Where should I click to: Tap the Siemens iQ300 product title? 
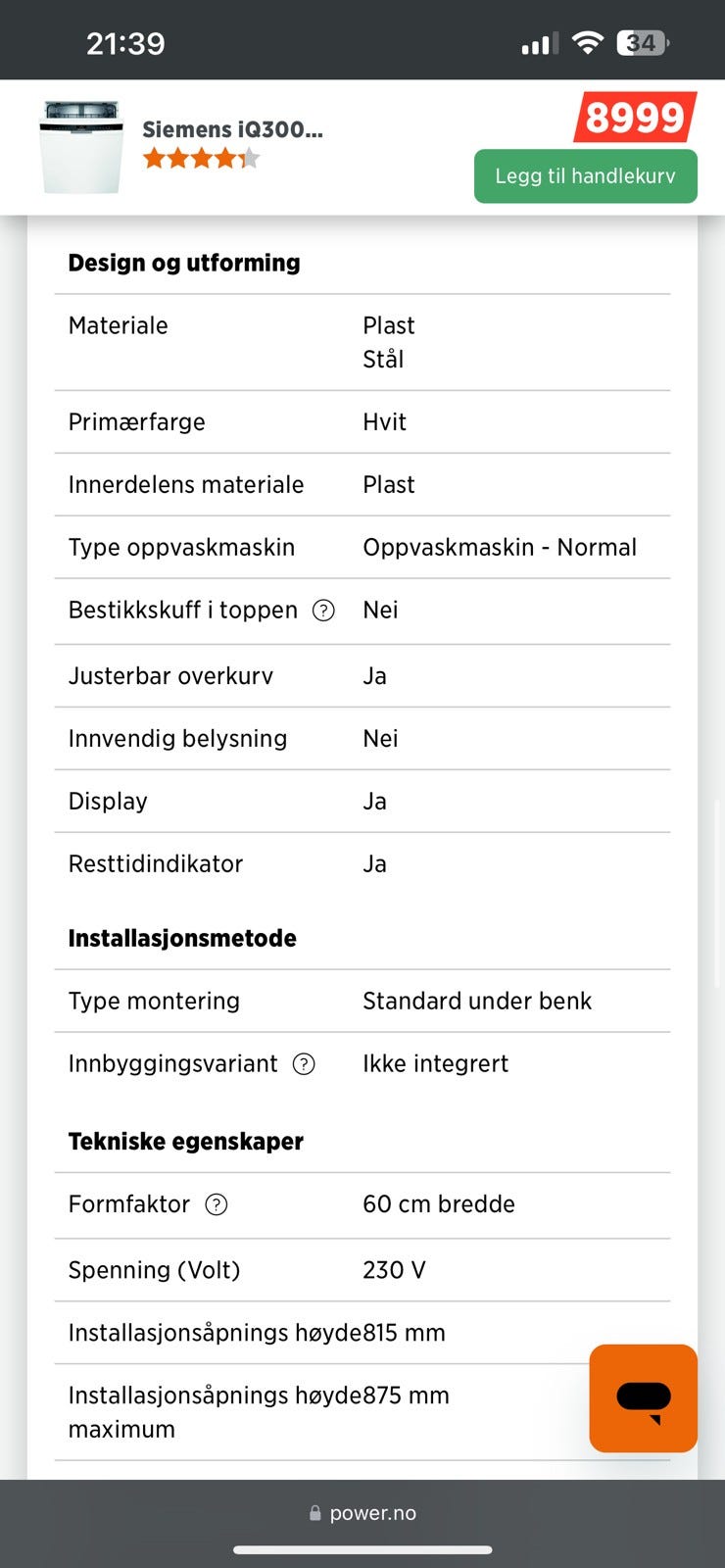[232, 129]
